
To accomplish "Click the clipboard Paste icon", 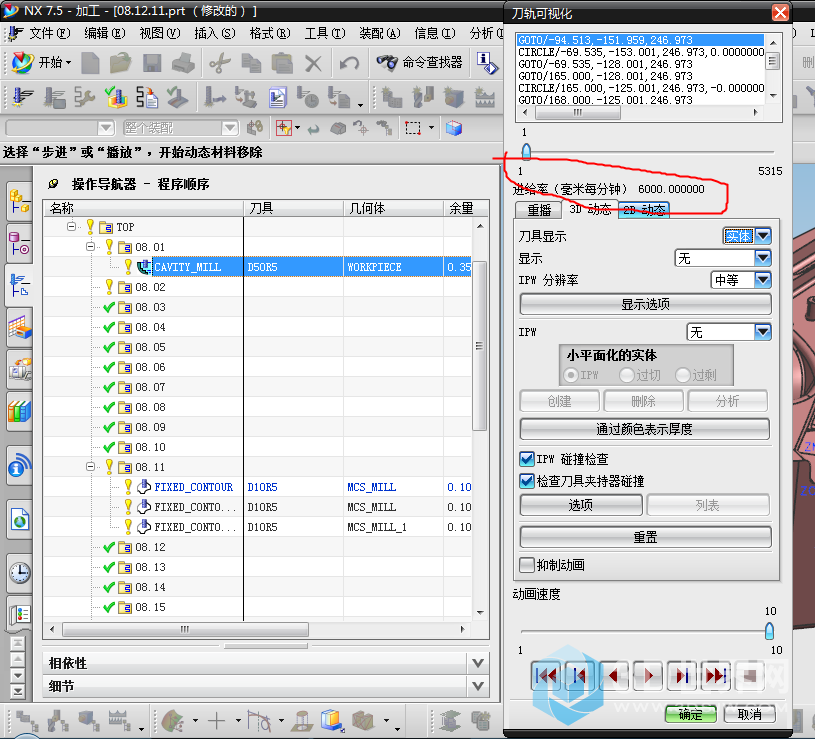I will tap(282, 63).
